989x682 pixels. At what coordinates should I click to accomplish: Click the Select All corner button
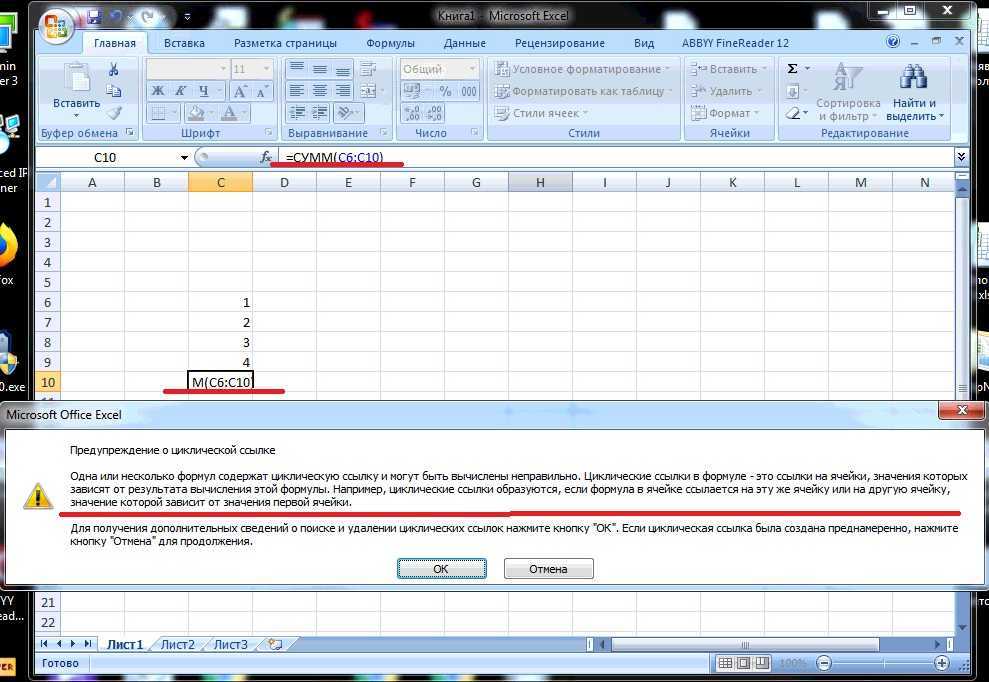[x=48, y=182]
